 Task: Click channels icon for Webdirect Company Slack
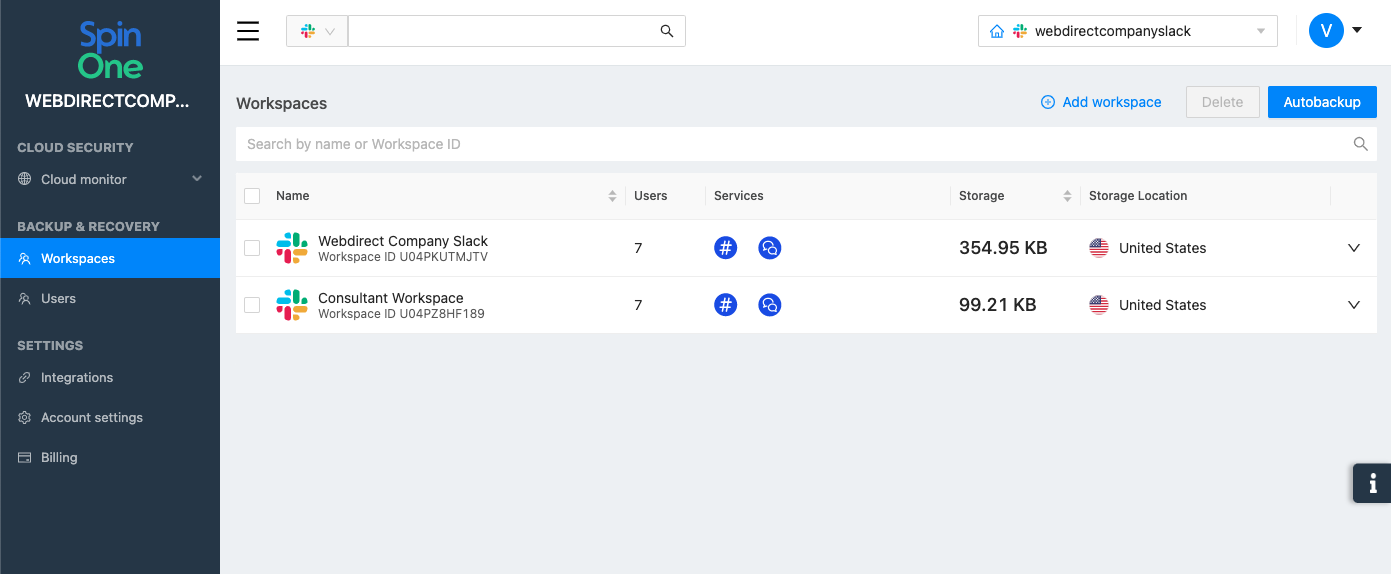pyautogui.click(x=726, y=248)
